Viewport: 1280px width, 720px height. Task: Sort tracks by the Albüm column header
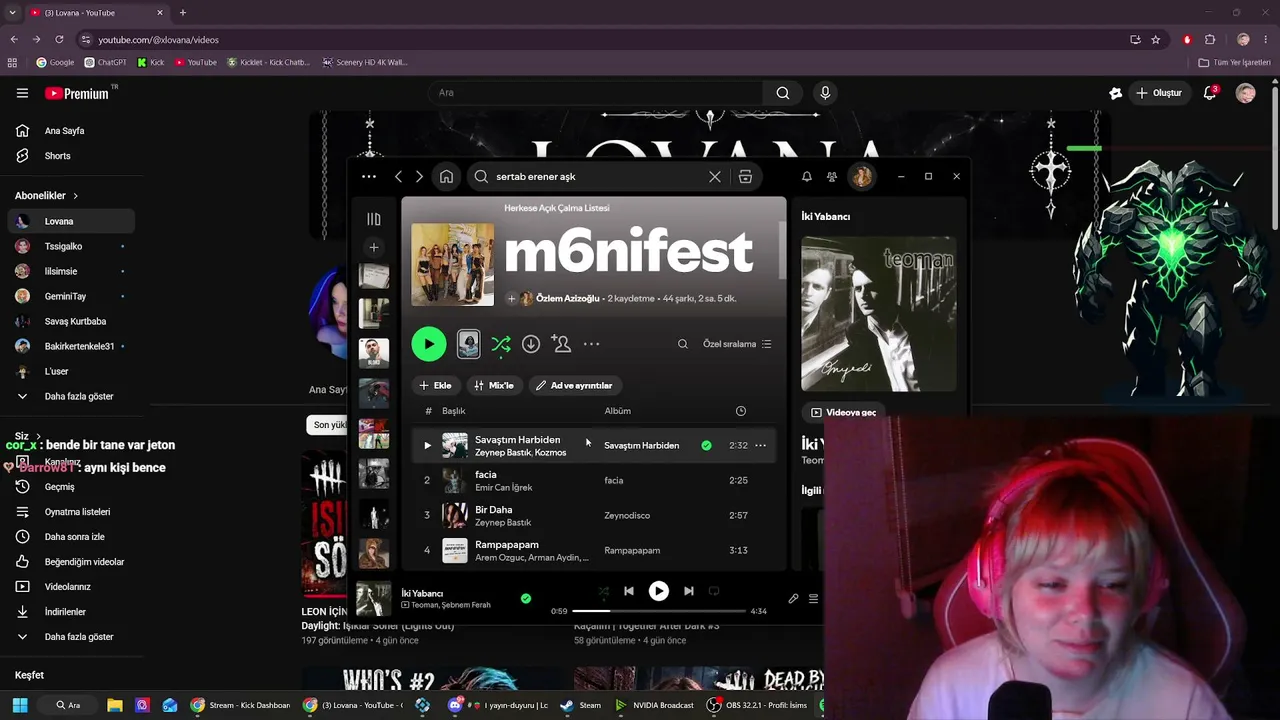coord(617,411)
